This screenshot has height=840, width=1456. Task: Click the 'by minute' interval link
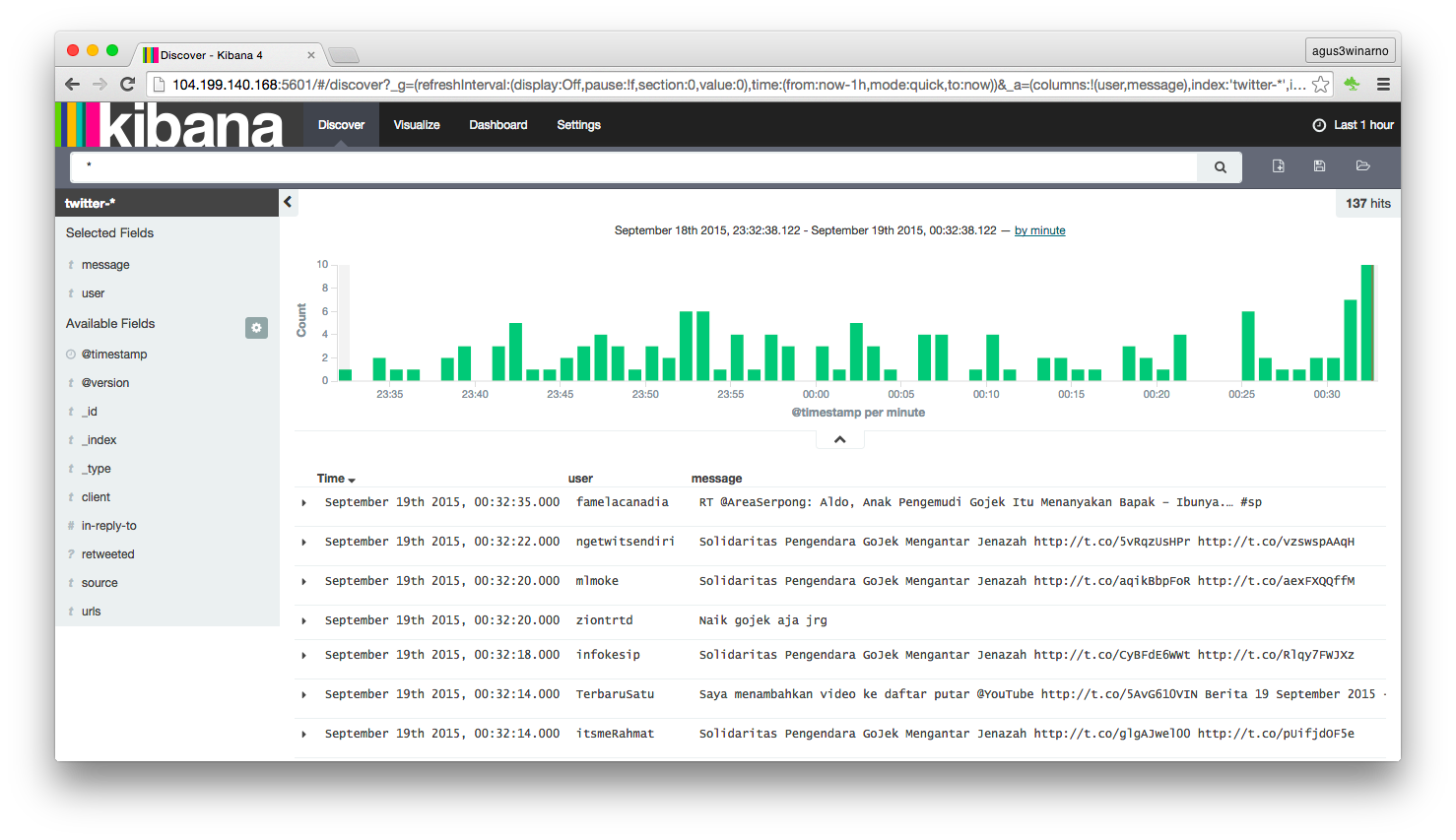pyautogui.click(x=1039, y=230)
